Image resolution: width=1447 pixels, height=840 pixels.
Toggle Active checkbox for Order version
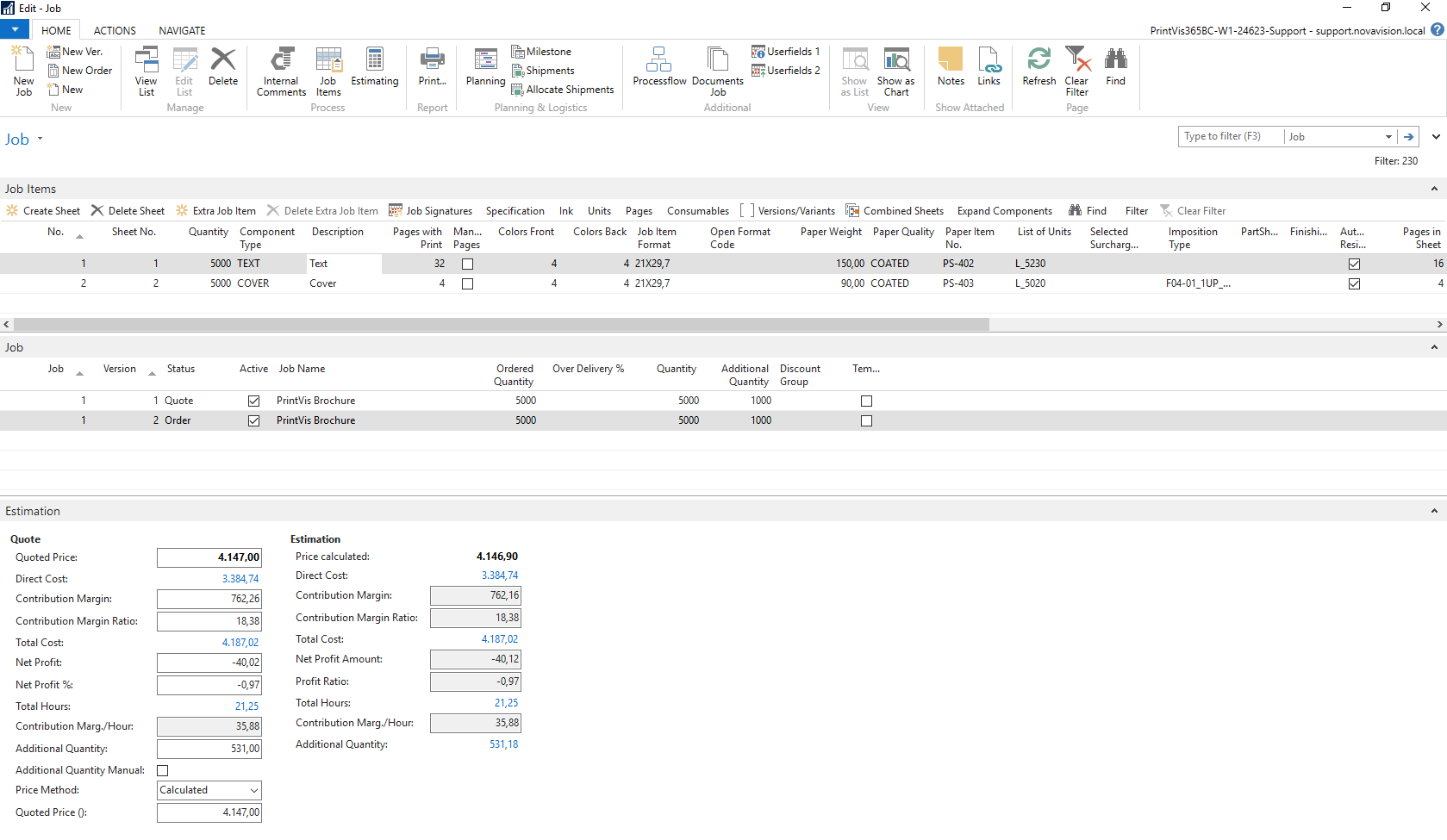tap(253, 420)
